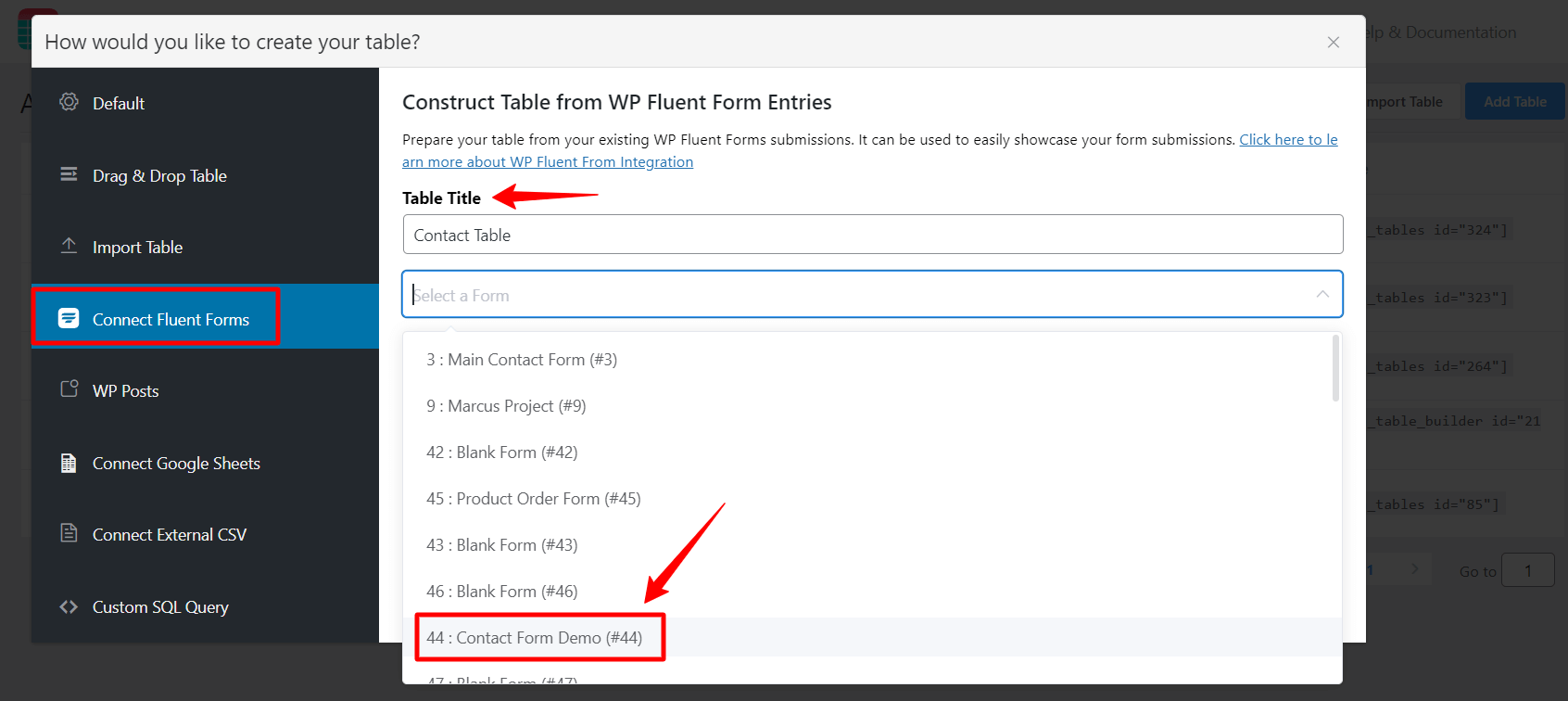
Task: Click the Go to page number field
Action: coord(1527,570)
